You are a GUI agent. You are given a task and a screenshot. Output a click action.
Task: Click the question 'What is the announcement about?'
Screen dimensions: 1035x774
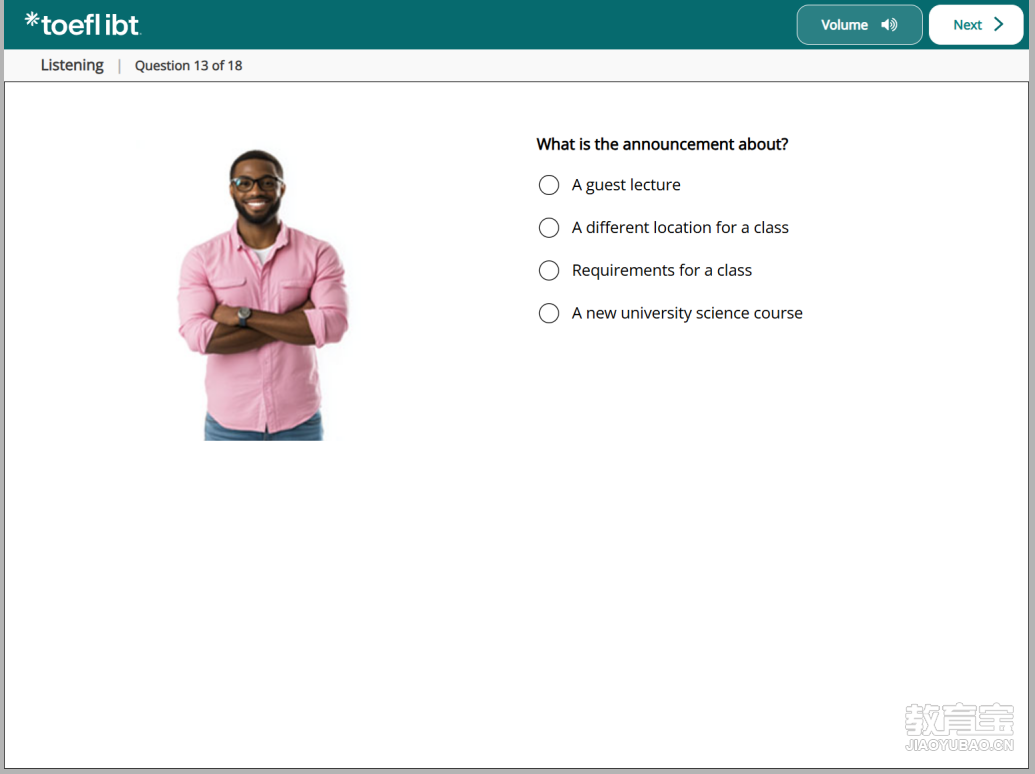pos(662,144)
